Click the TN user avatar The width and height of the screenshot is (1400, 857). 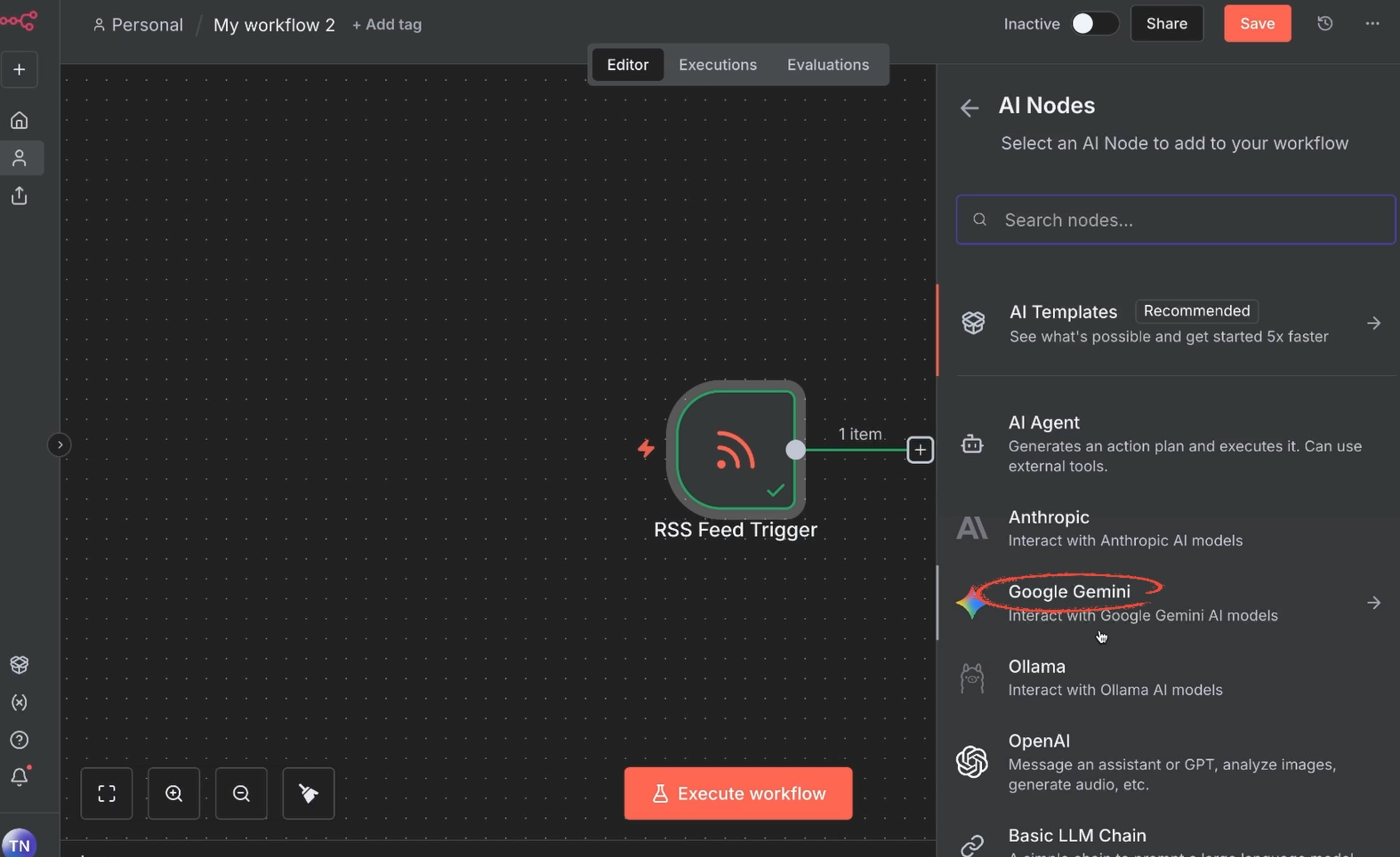tap(19, 843)
